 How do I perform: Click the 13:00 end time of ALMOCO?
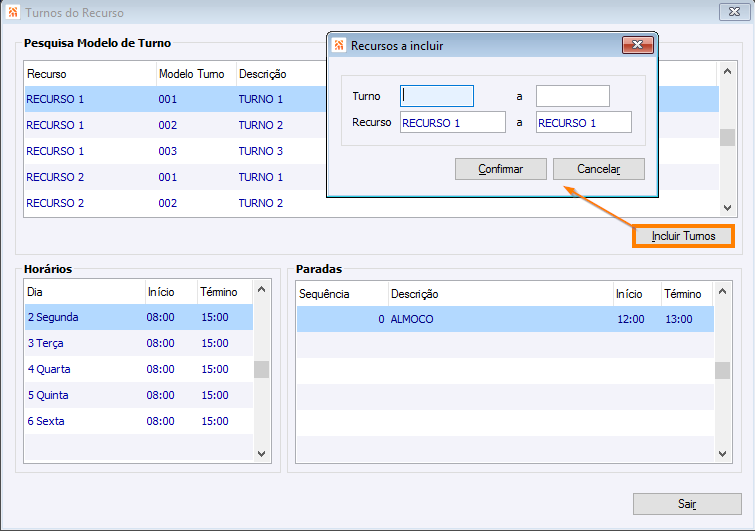point(679,319)
